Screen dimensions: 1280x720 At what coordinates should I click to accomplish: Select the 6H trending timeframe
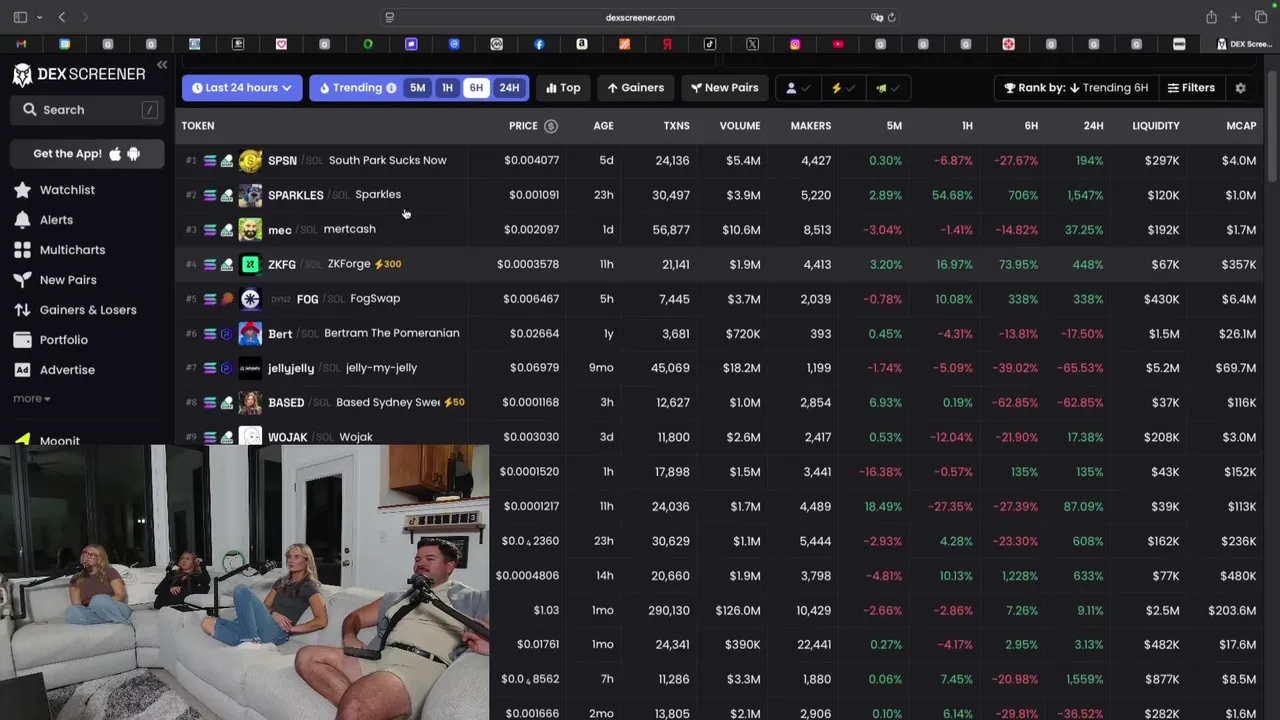[476, 88]
